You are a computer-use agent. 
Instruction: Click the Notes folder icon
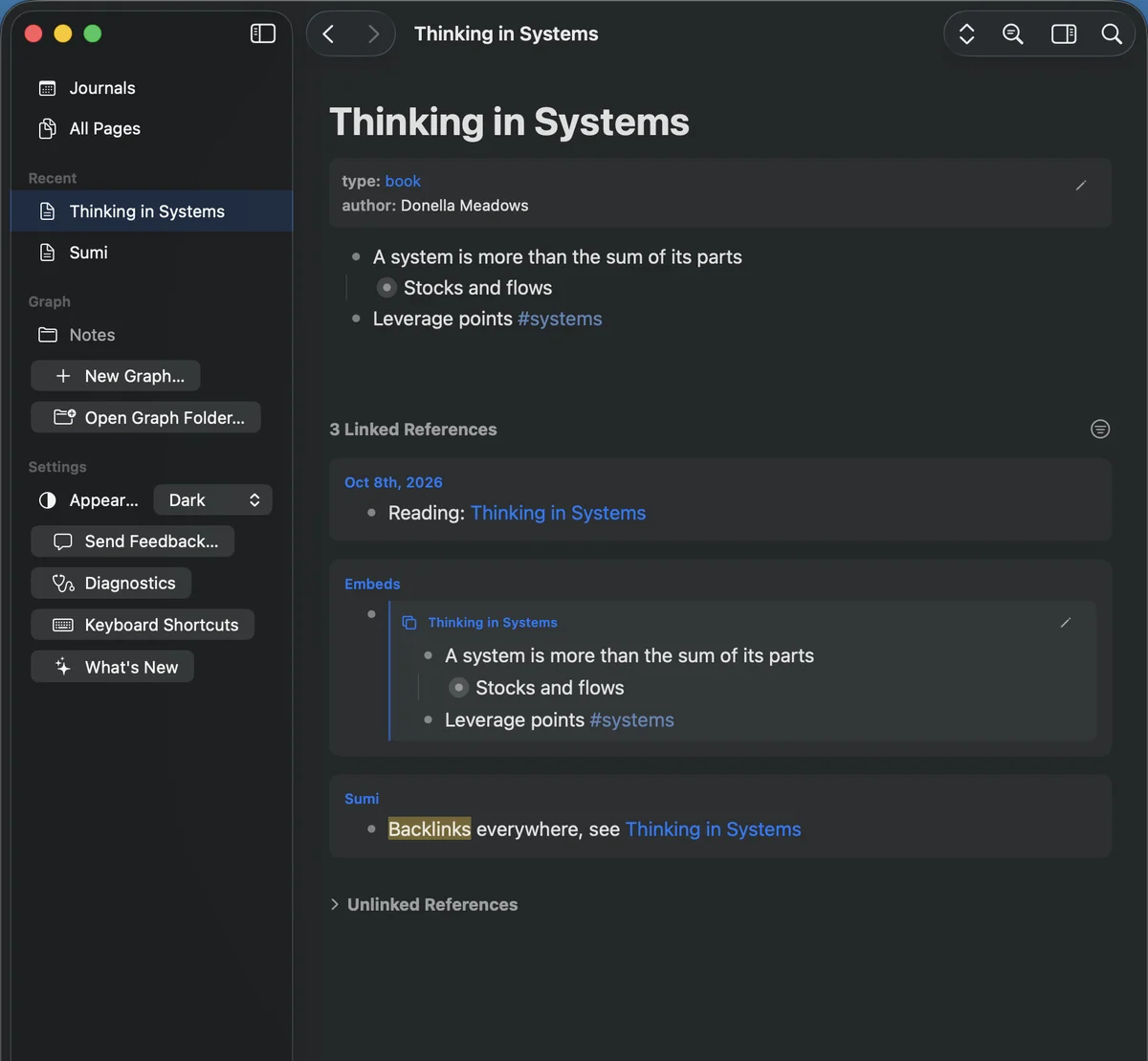[48, 335]
